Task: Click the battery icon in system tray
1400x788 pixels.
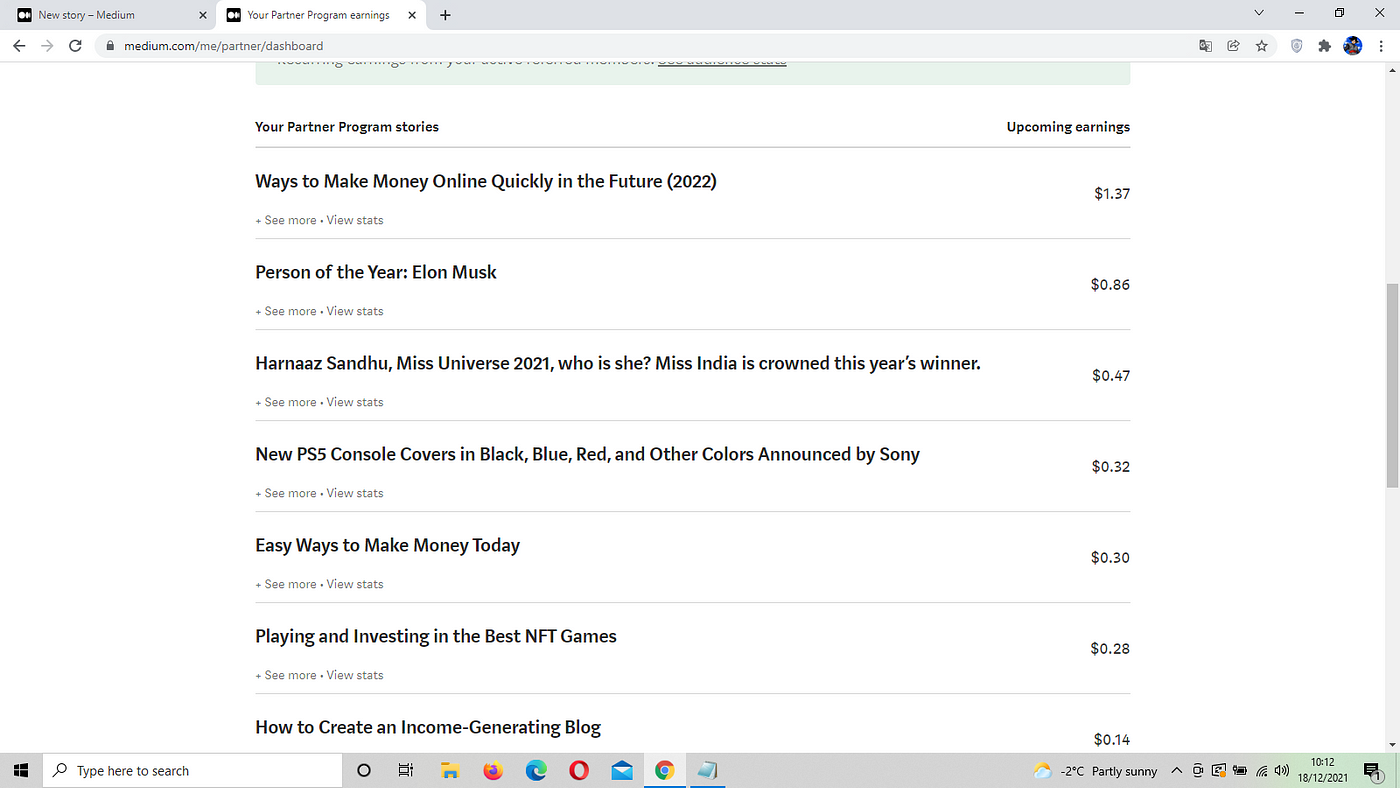Action: [1240, 771]
